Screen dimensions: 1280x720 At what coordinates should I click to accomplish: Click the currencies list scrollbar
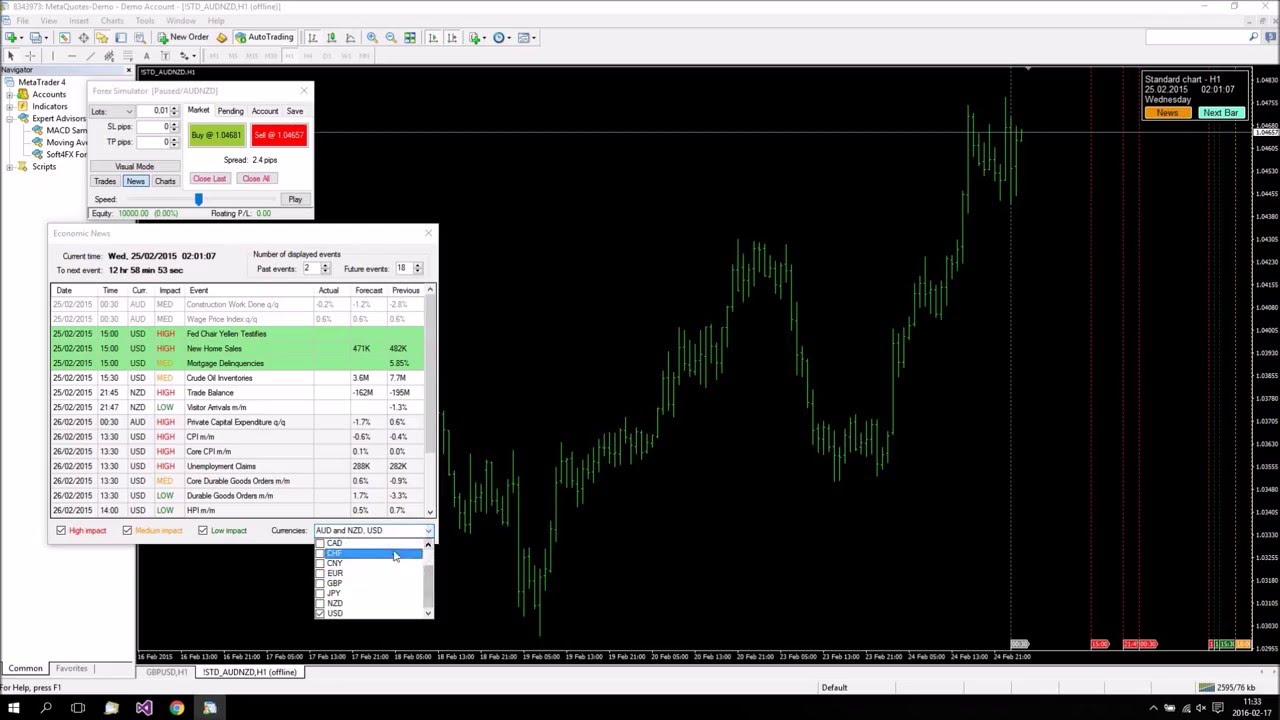(x=428, y=580)
